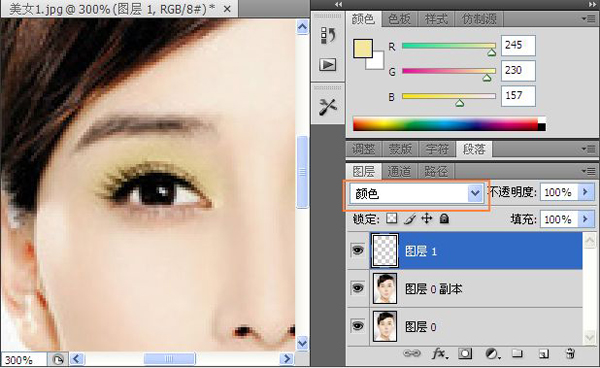600x368 pixels.
Task: Click the layers list scroll down arrow
Action: (590, 338)
